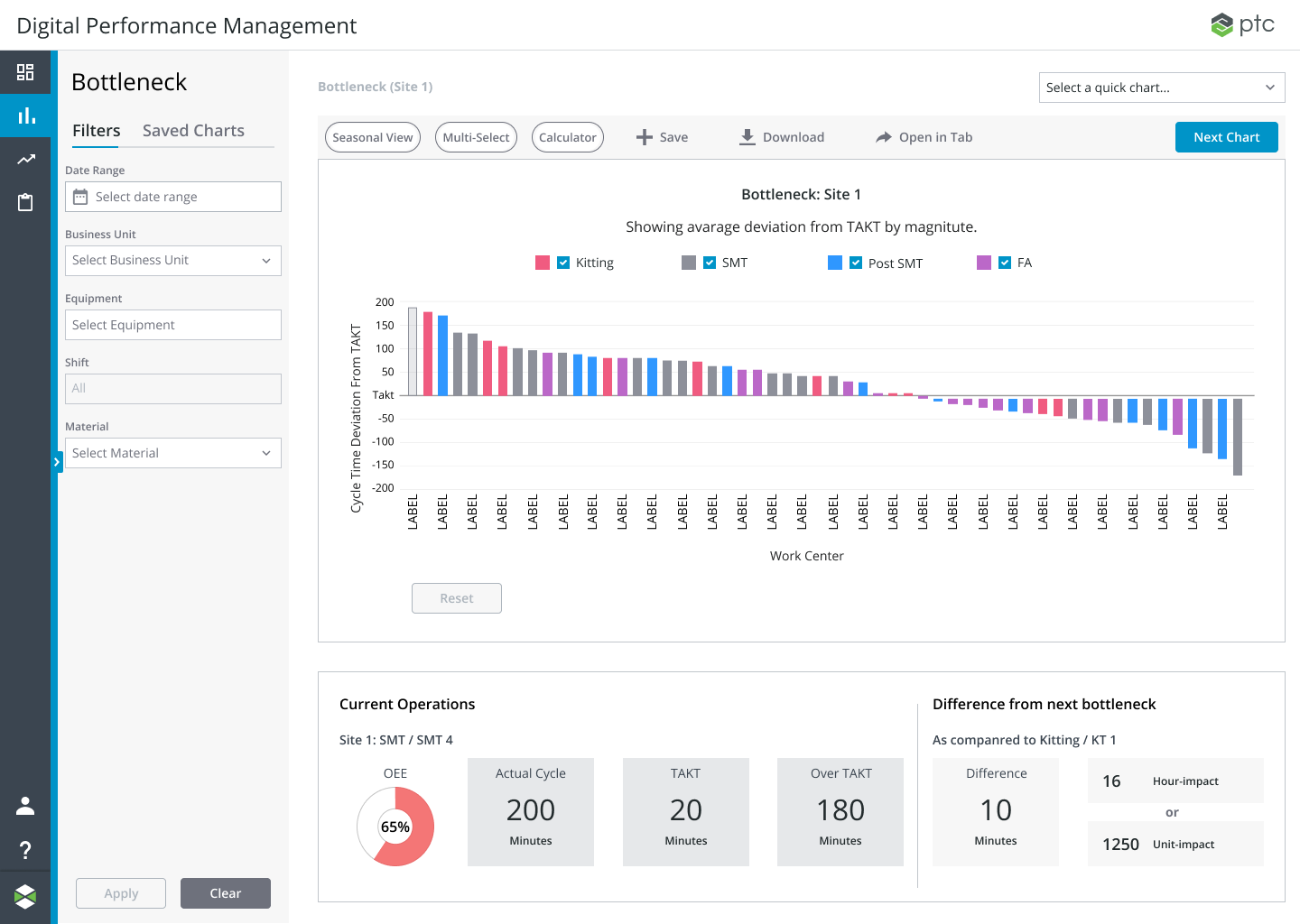Open the dashboard grid icon in sidebar
The height and width of the screenshot is (924, 1300).
point(25,72)
